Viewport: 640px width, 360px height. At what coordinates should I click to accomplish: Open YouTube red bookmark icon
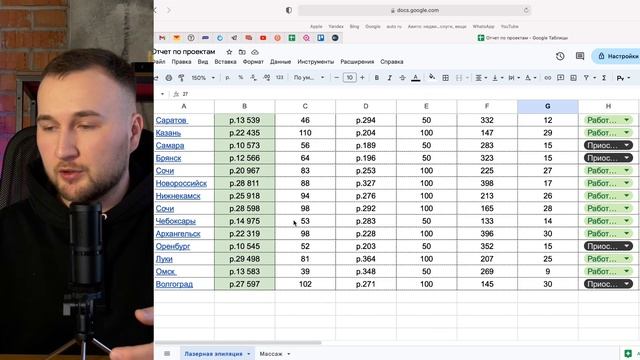point(263,38)
